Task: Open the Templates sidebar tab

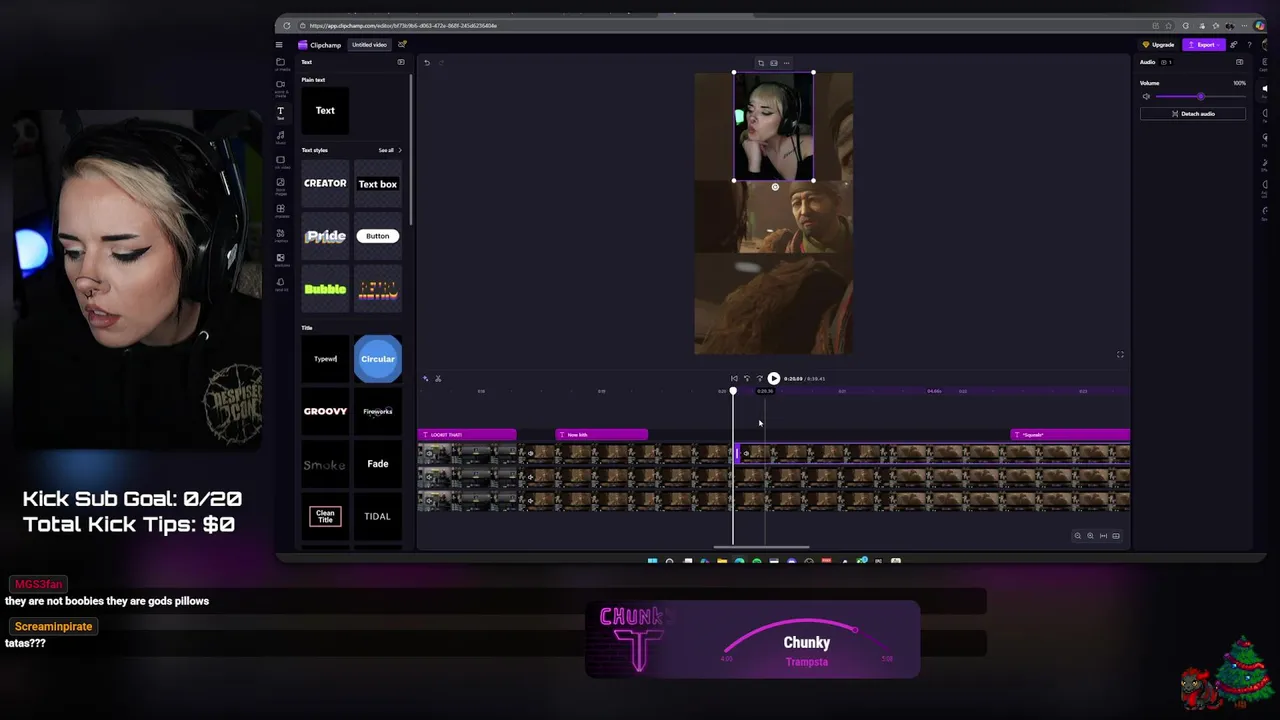Action: 281,210
